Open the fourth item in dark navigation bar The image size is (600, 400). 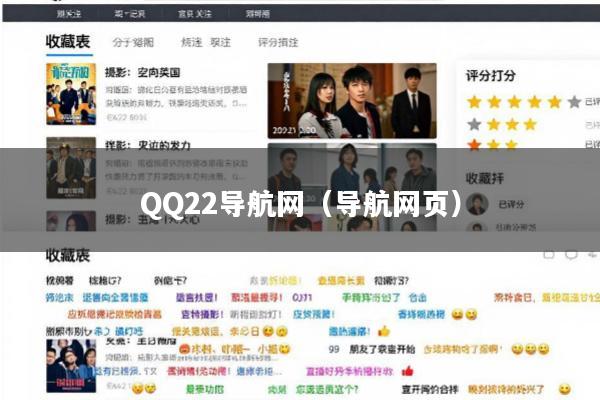[258, 14]
